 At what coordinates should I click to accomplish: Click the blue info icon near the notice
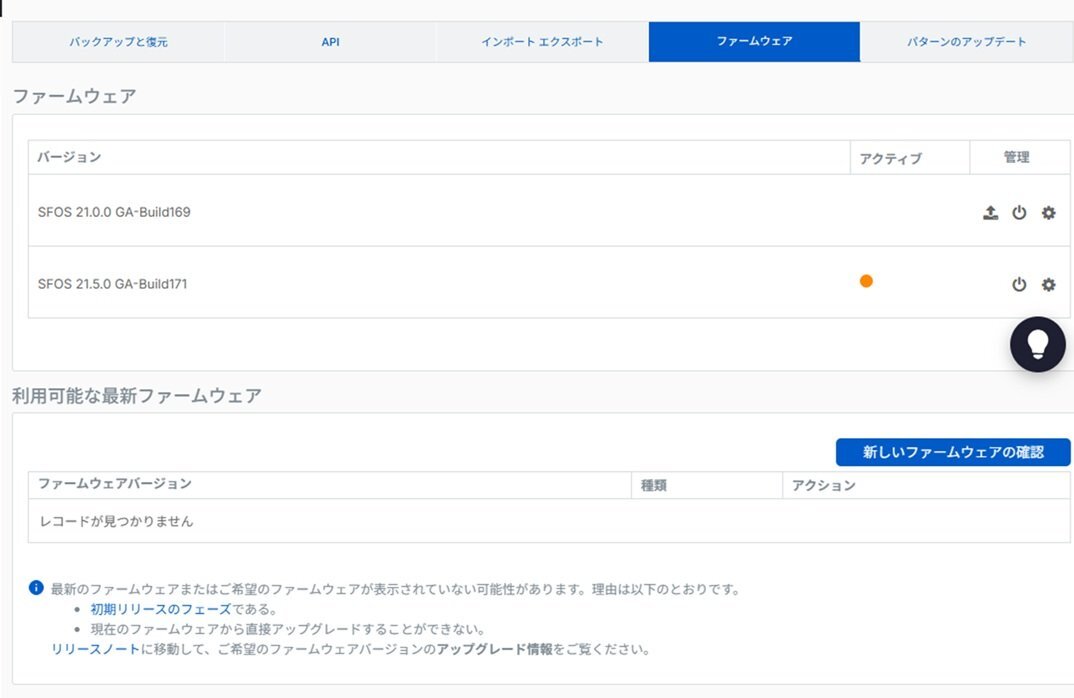tap(38, 589)
